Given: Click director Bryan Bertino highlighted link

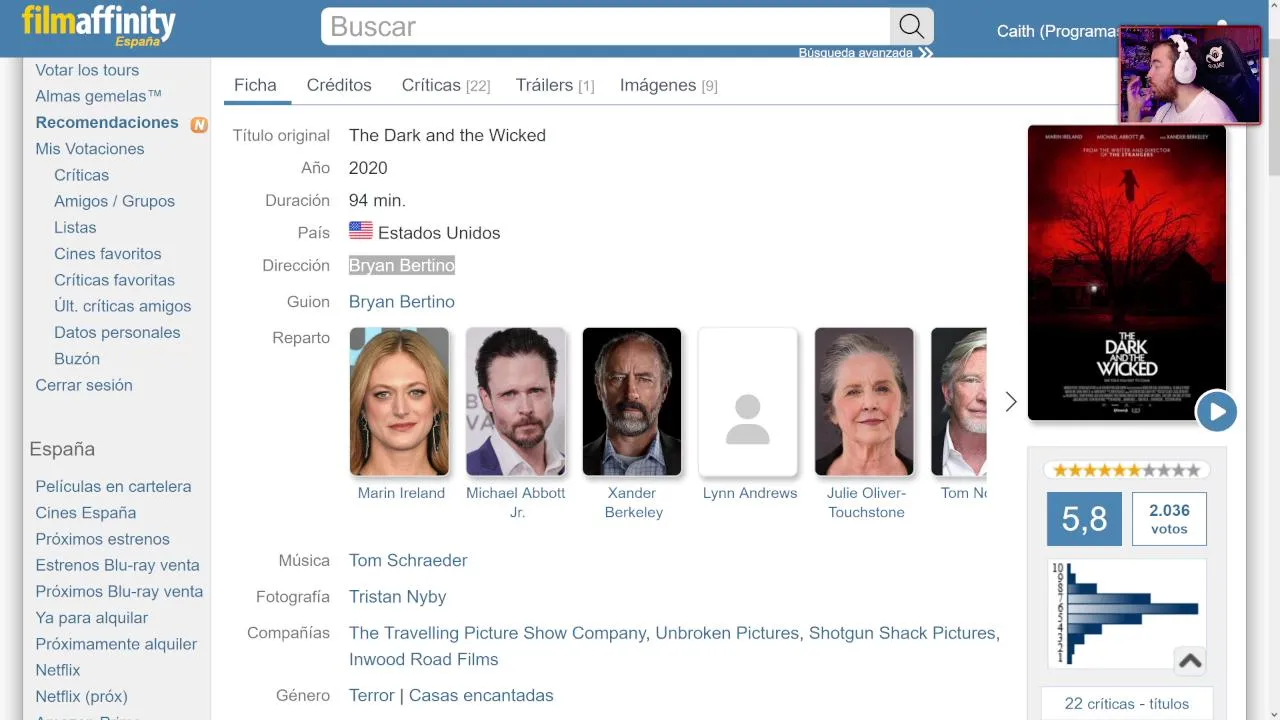Looking at the screenshot, I should 401,265.
